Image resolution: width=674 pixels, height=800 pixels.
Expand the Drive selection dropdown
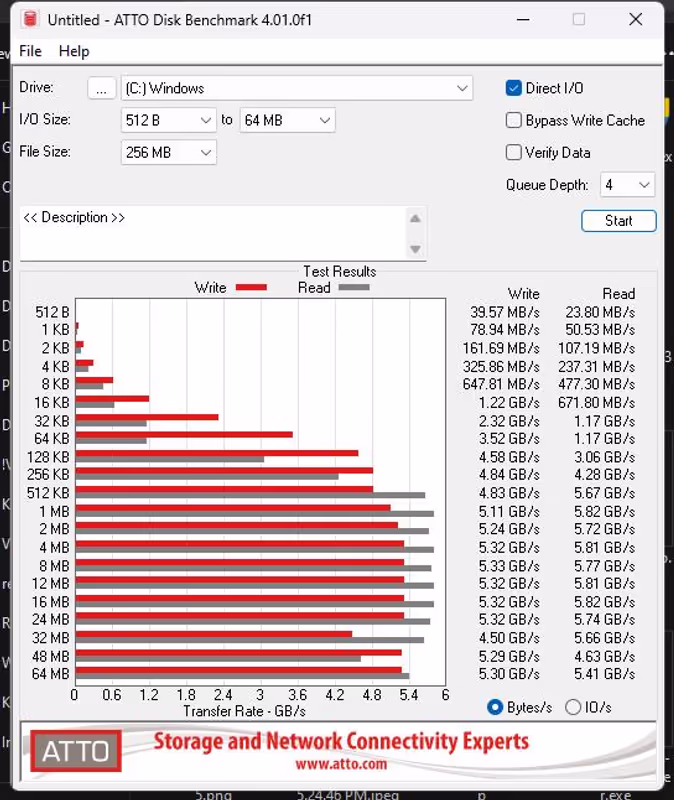point(462,88)
